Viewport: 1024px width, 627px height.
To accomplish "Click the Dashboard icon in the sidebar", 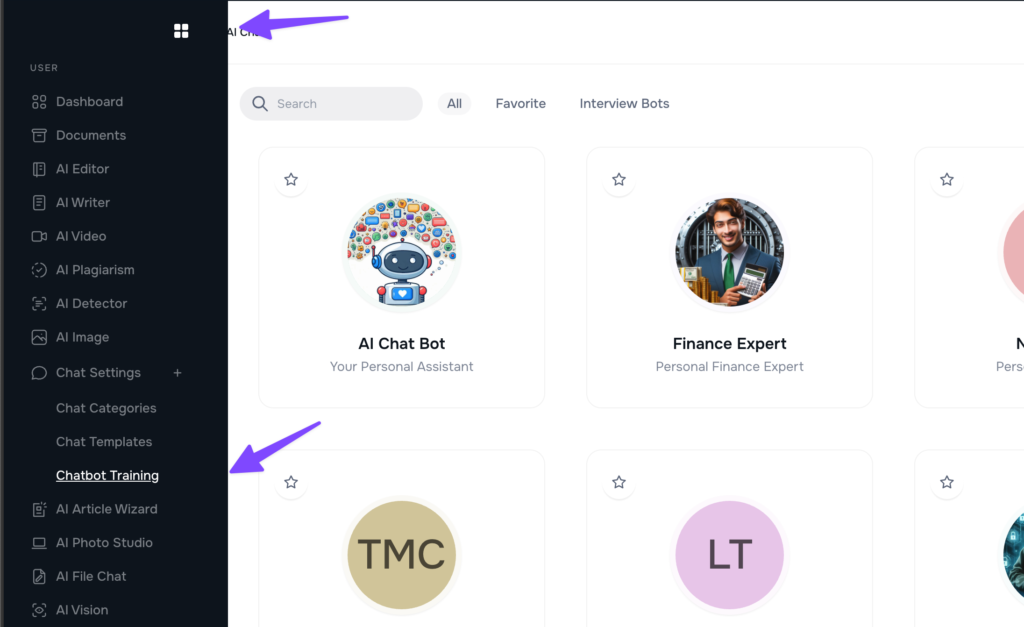I will pyautogui.click(x=39, y=102).
